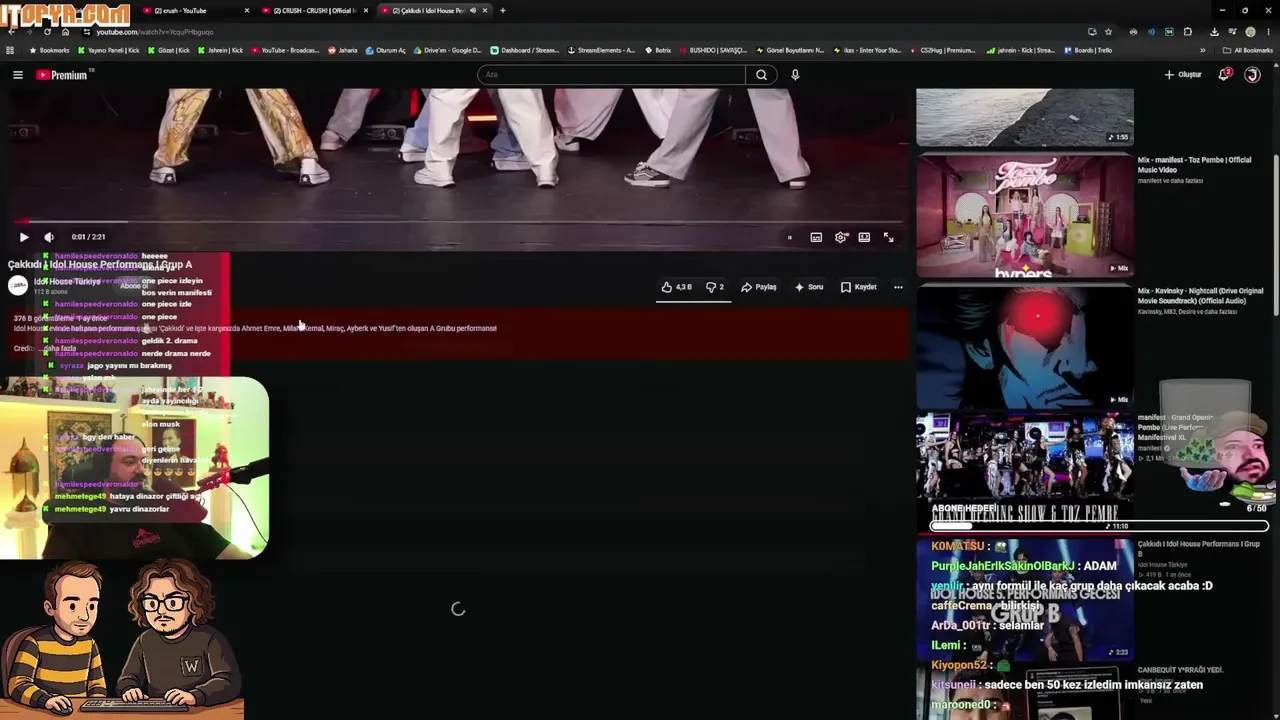Click inside the YouTube search box

611,75
